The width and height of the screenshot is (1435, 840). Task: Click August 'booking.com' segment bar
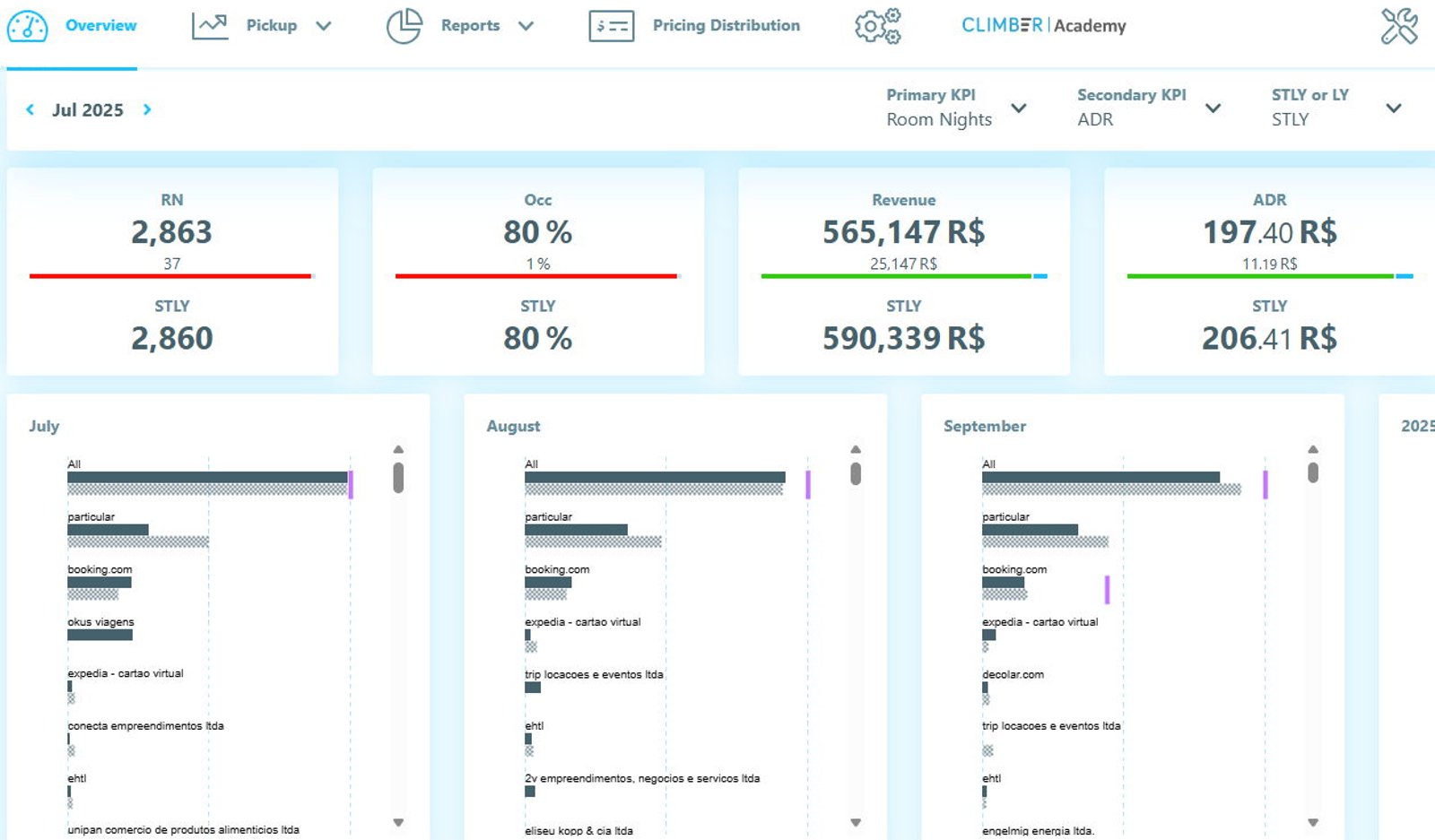point(548,583)
